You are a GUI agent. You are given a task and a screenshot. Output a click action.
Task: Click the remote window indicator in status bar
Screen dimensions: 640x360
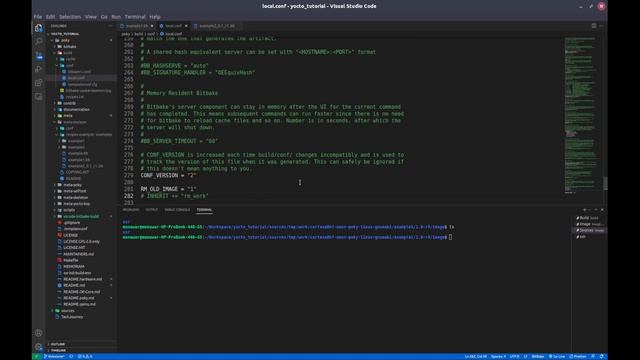36,356
